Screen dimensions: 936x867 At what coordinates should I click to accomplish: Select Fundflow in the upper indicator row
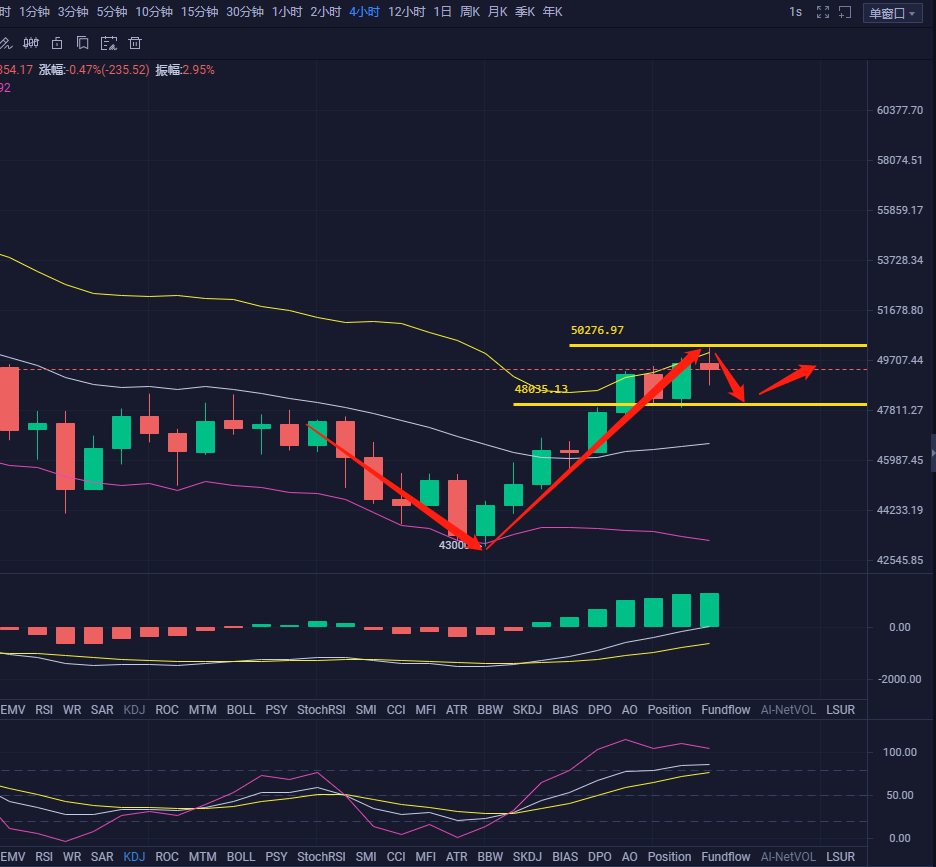pyautogui.click(x=726, y=710)
